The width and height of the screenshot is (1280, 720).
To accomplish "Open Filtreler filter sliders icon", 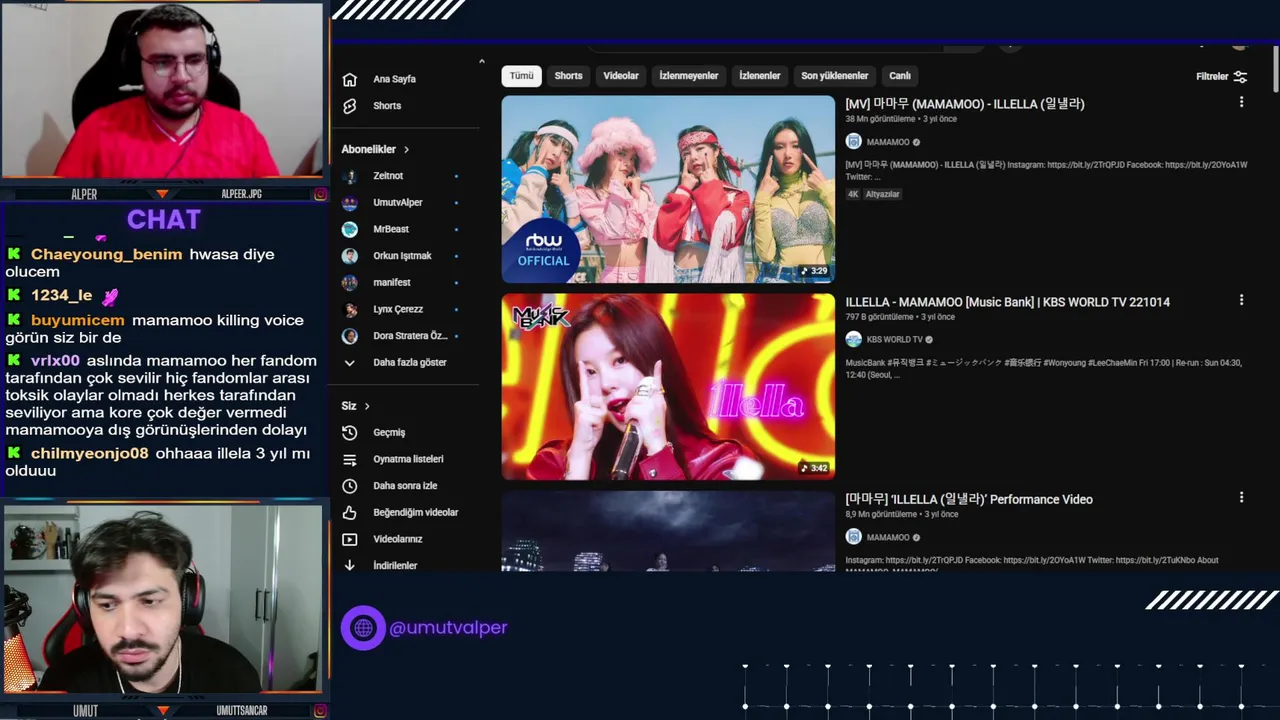I will point(1240,77).
